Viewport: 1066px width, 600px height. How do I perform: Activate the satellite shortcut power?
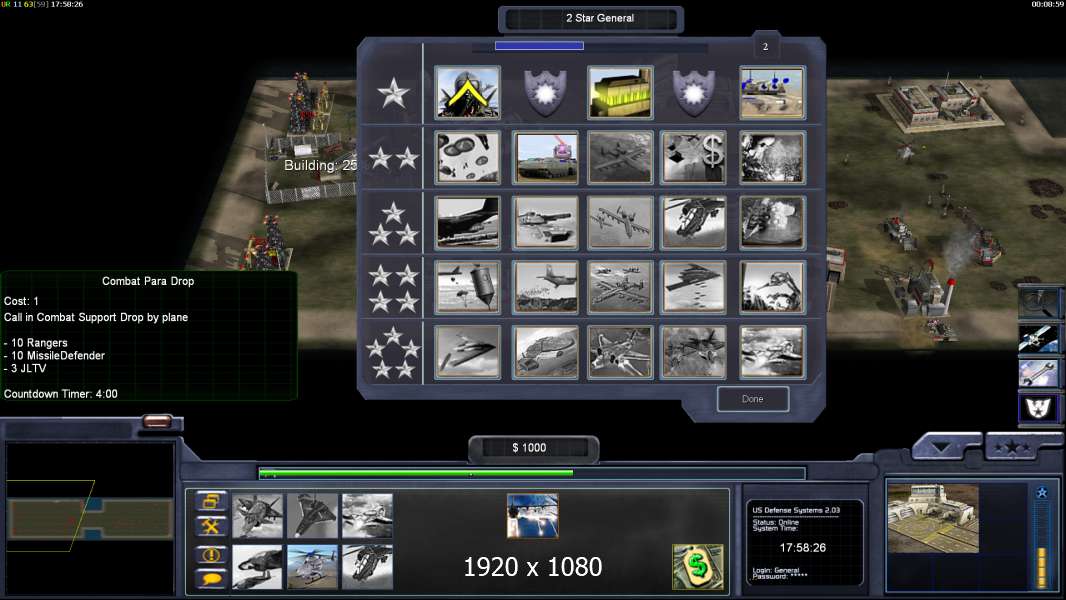(x=1038, y=338)
